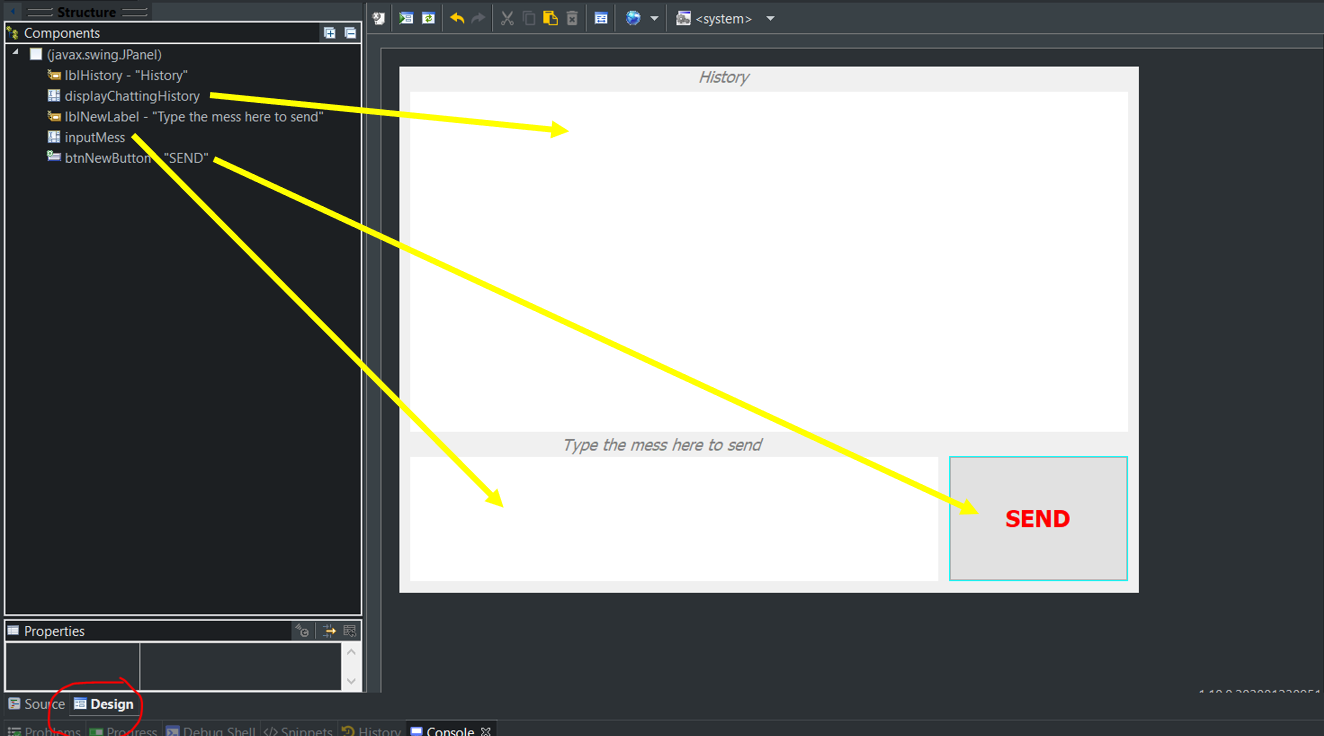This screenshot has width=1324, height=736.
Task: Collapse the javax.swing.JPanel tree node
Action: tap(16, 54)
